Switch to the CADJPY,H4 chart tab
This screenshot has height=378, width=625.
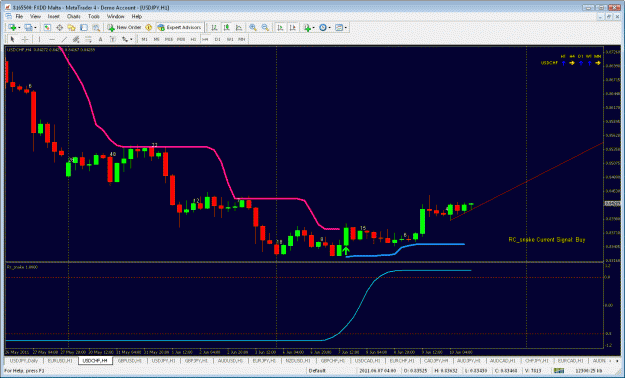coord(436,360)
